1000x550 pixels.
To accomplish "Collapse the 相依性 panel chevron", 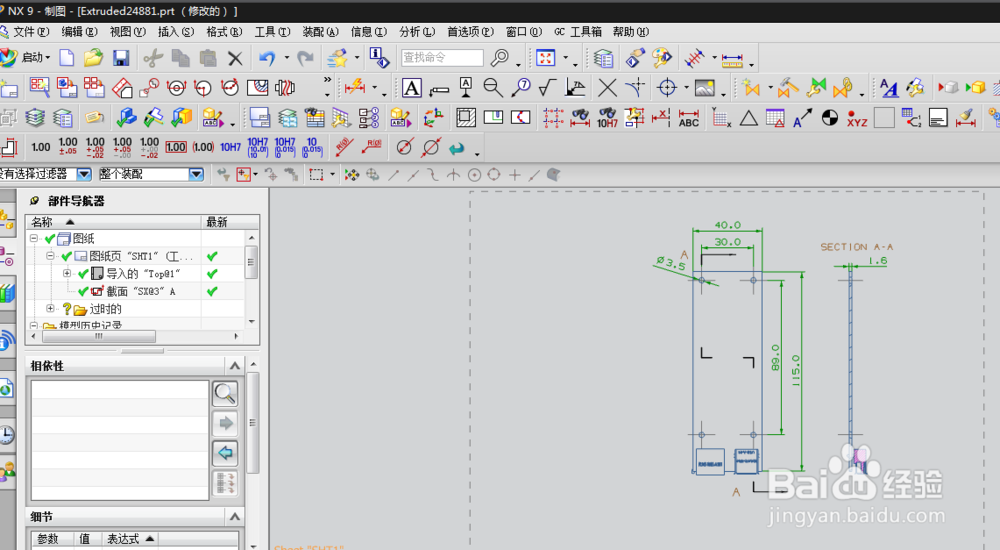I will 235,366.
